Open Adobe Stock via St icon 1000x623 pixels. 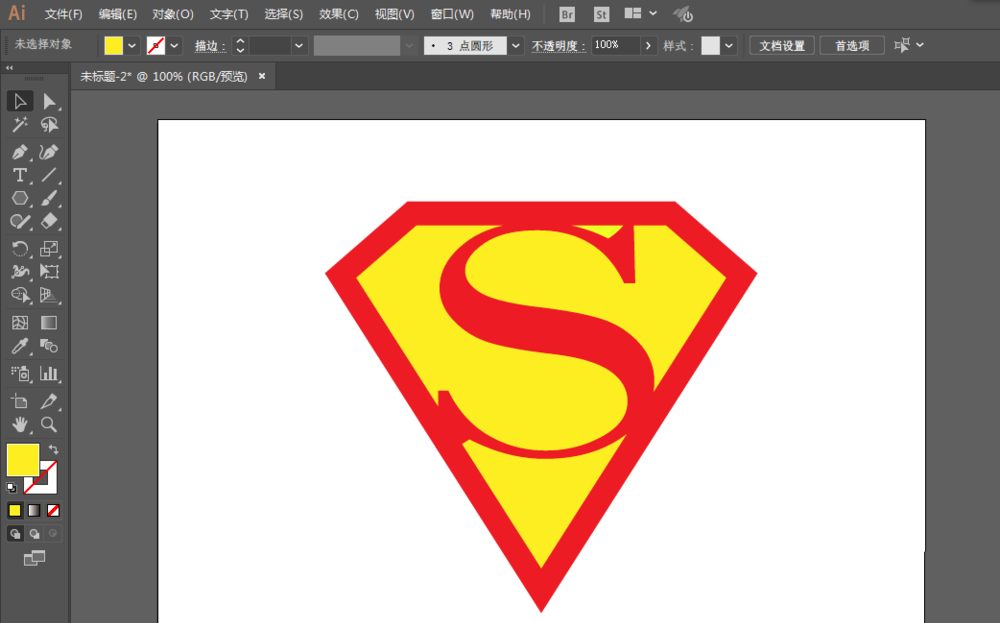coord(601,14)
